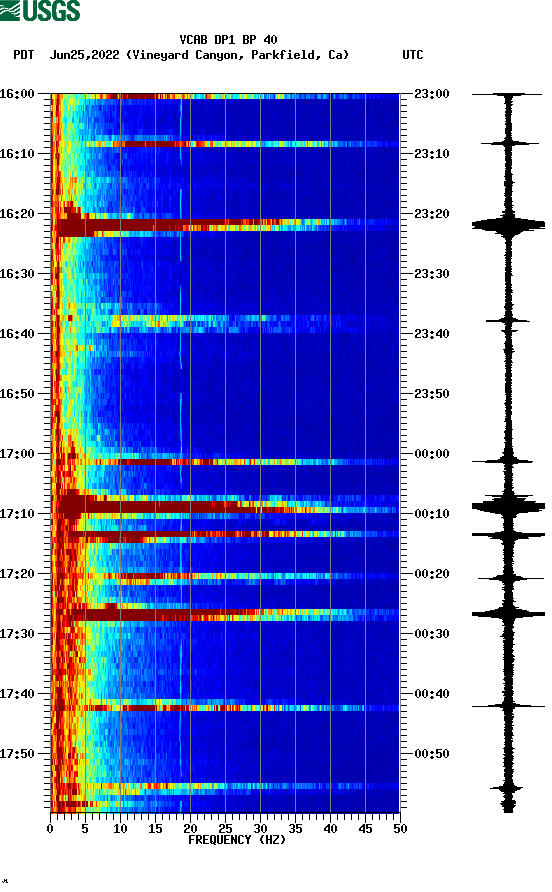Click the '23:50' UTC time label

point(432,394)
